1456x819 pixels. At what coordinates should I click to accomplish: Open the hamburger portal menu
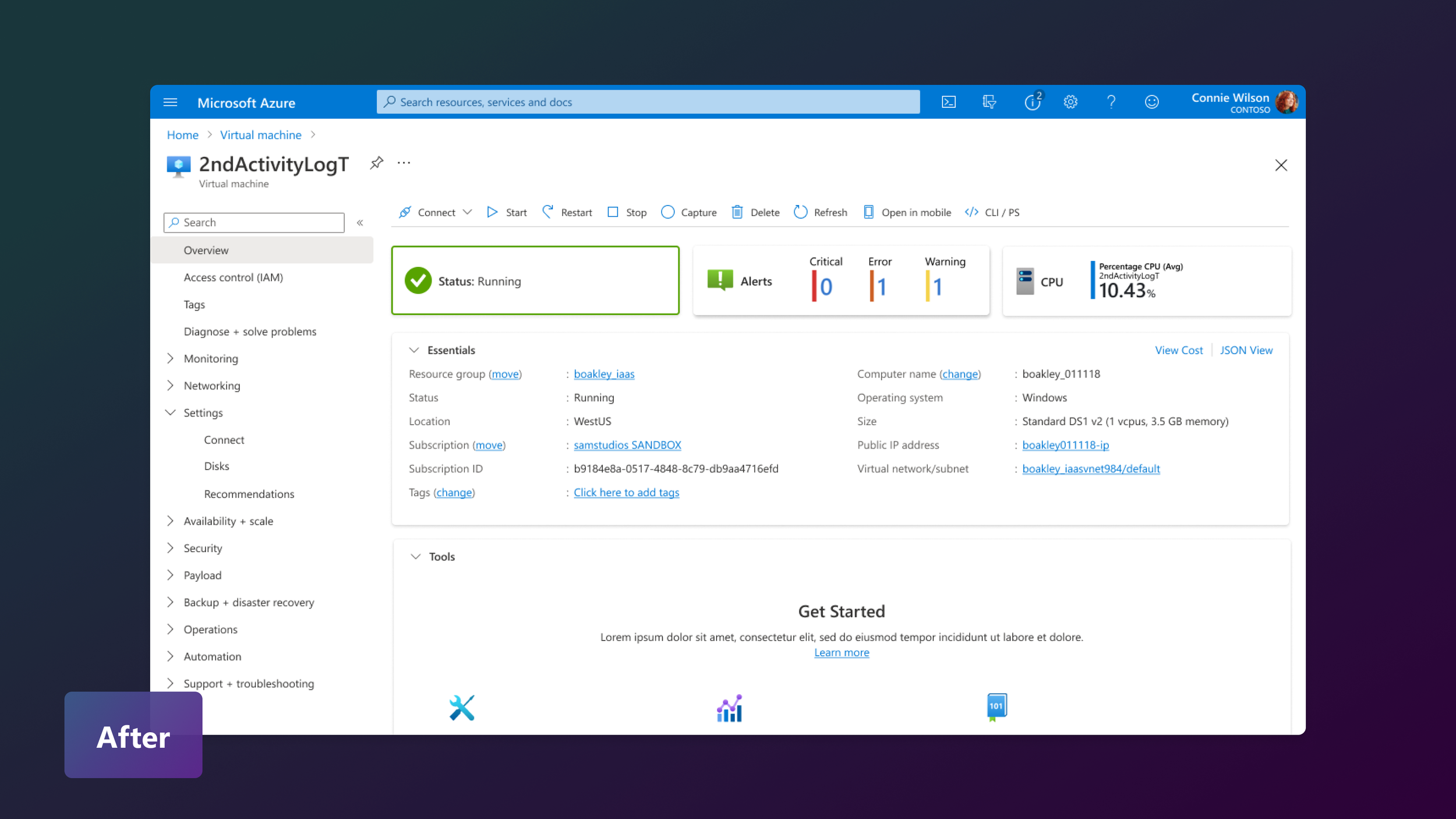tap(170, 103)
